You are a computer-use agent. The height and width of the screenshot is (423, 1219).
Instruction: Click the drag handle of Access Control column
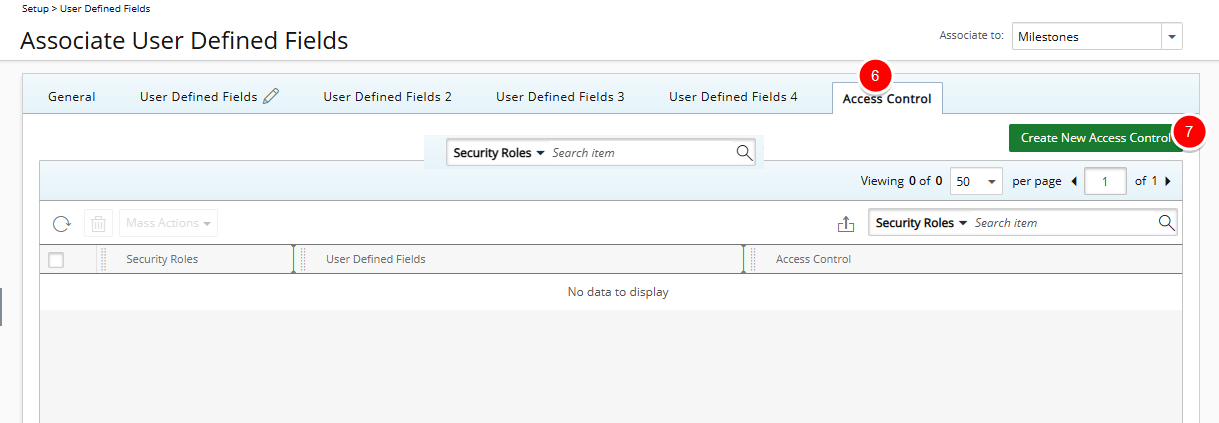[753, 259]
